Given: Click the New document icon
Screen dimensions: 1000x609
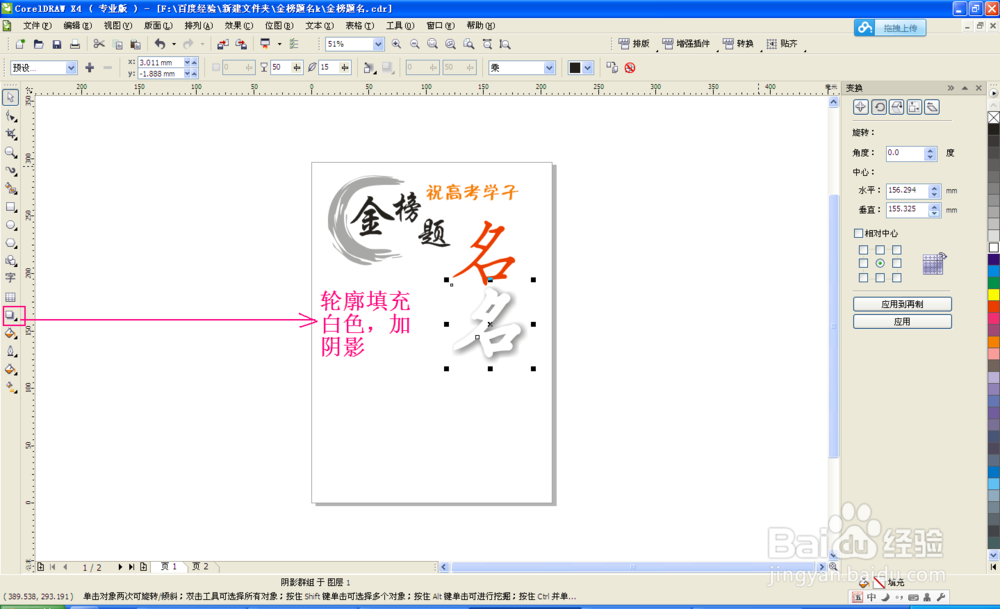Looking at the screenshot, I should pyautogui.click(x=20, y=44).
